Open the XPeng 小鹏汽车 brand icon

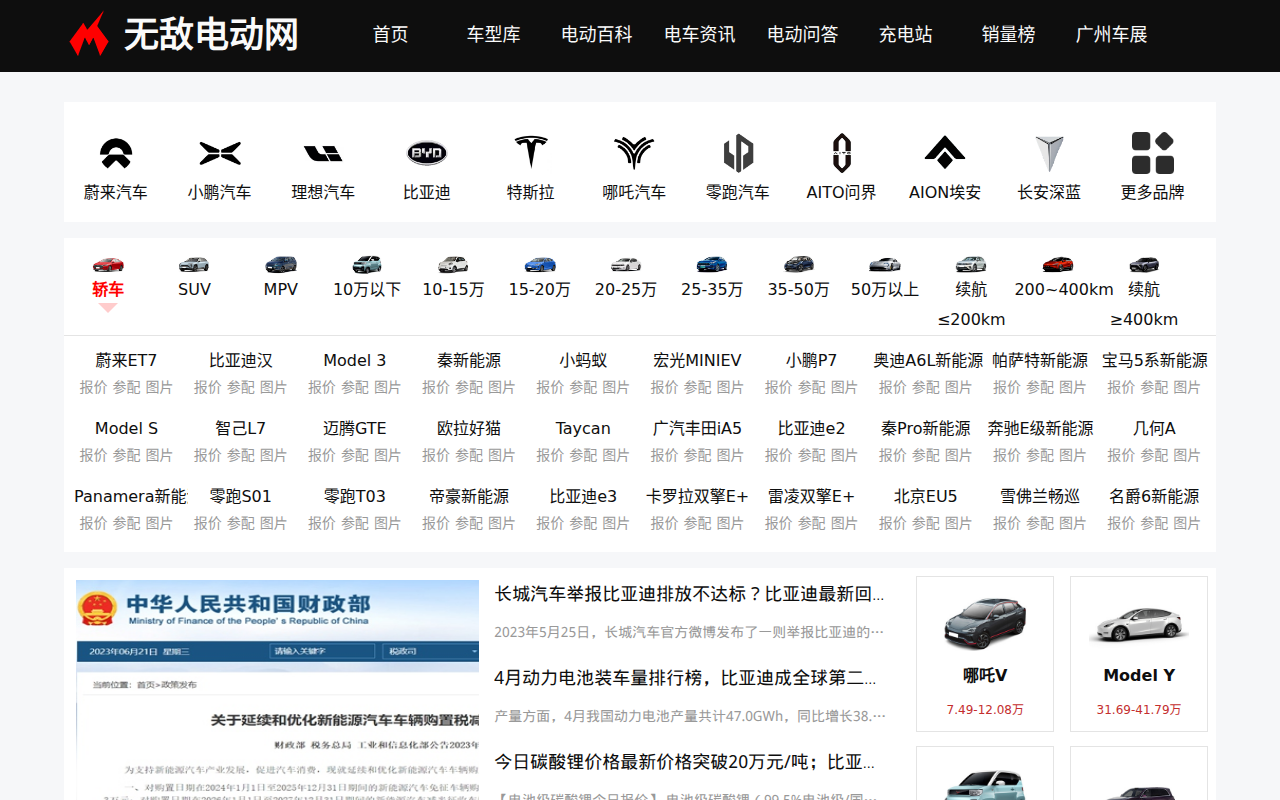coord(220,153)
